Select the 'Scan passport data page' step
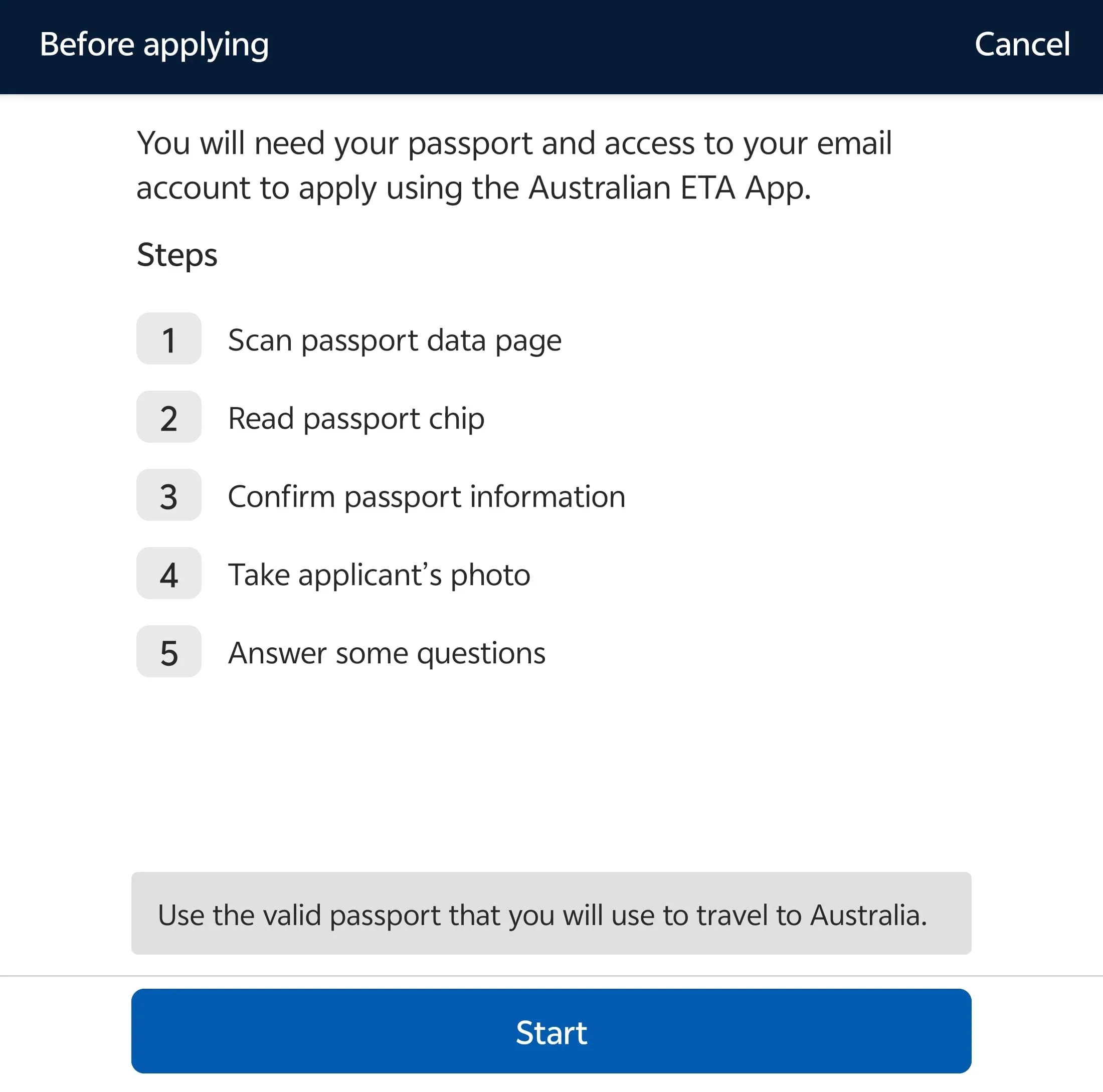 pyautogui.click(x=395, y=340)
